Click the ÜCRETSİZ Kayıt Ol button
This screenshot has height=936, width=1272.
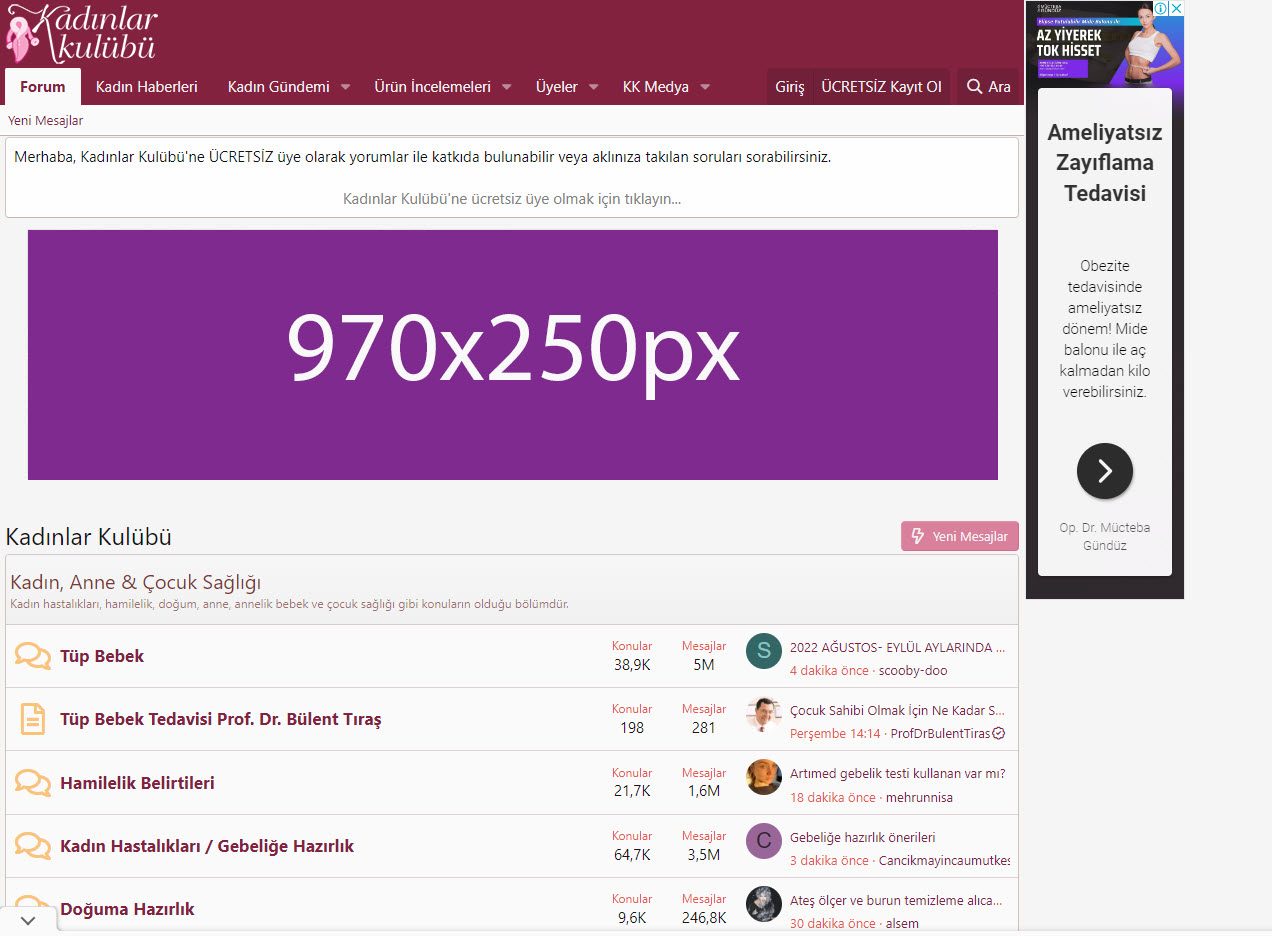pos(881,87)
